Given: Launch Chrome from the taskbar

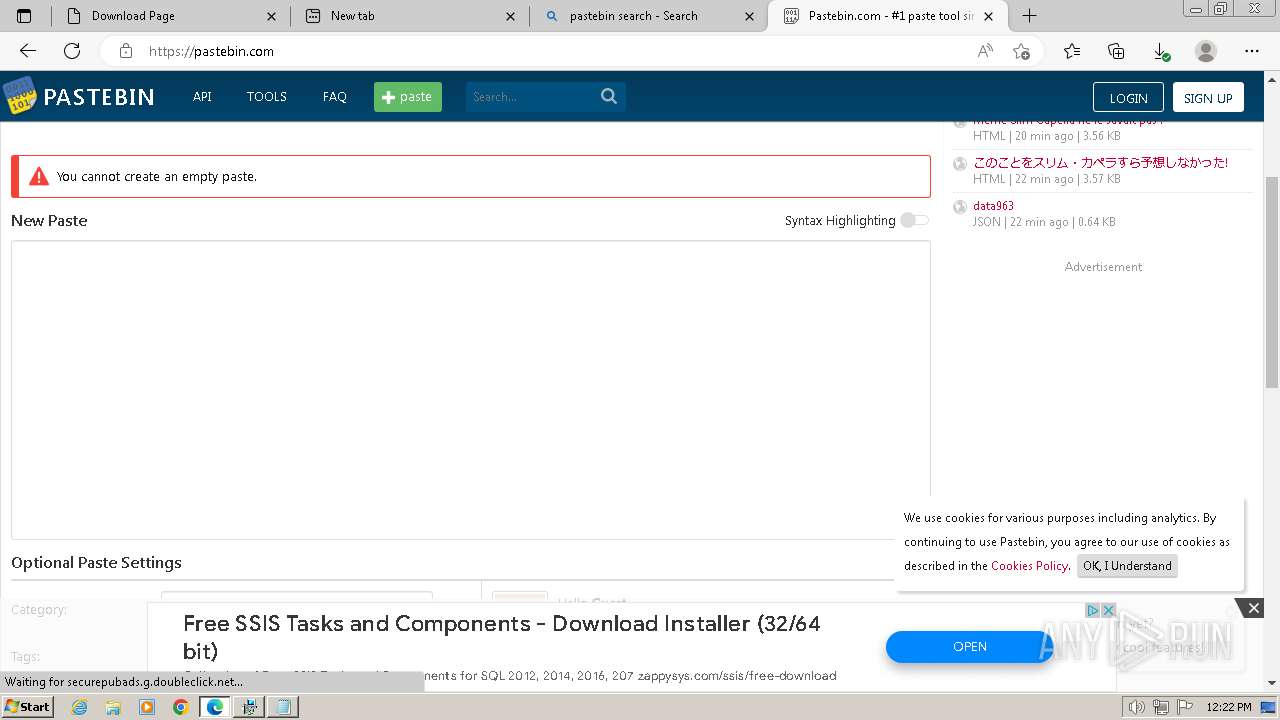Looking at the screenshot, I should click(181, 707).
